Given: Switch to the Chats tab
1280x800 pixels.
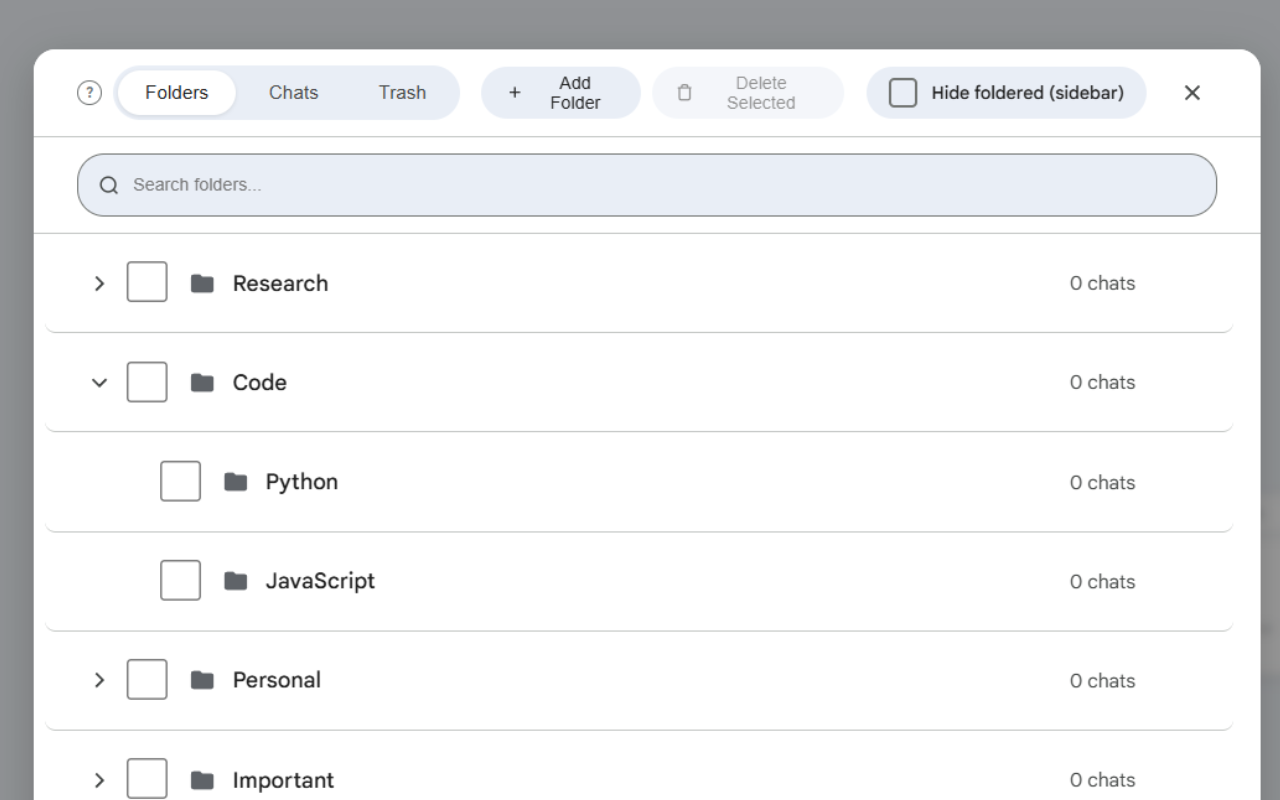Looking at the screenshot, I should 293,93.
